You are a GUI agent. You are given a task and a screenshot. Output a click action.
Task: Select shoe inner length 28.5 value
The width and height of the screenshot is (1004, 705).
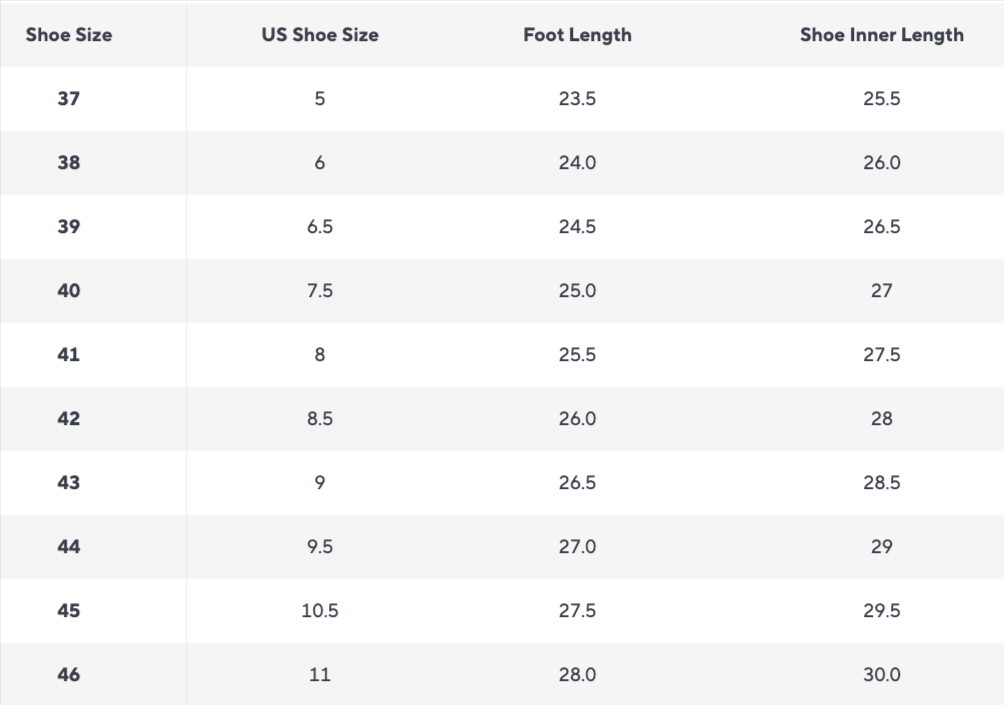[881, 483]
